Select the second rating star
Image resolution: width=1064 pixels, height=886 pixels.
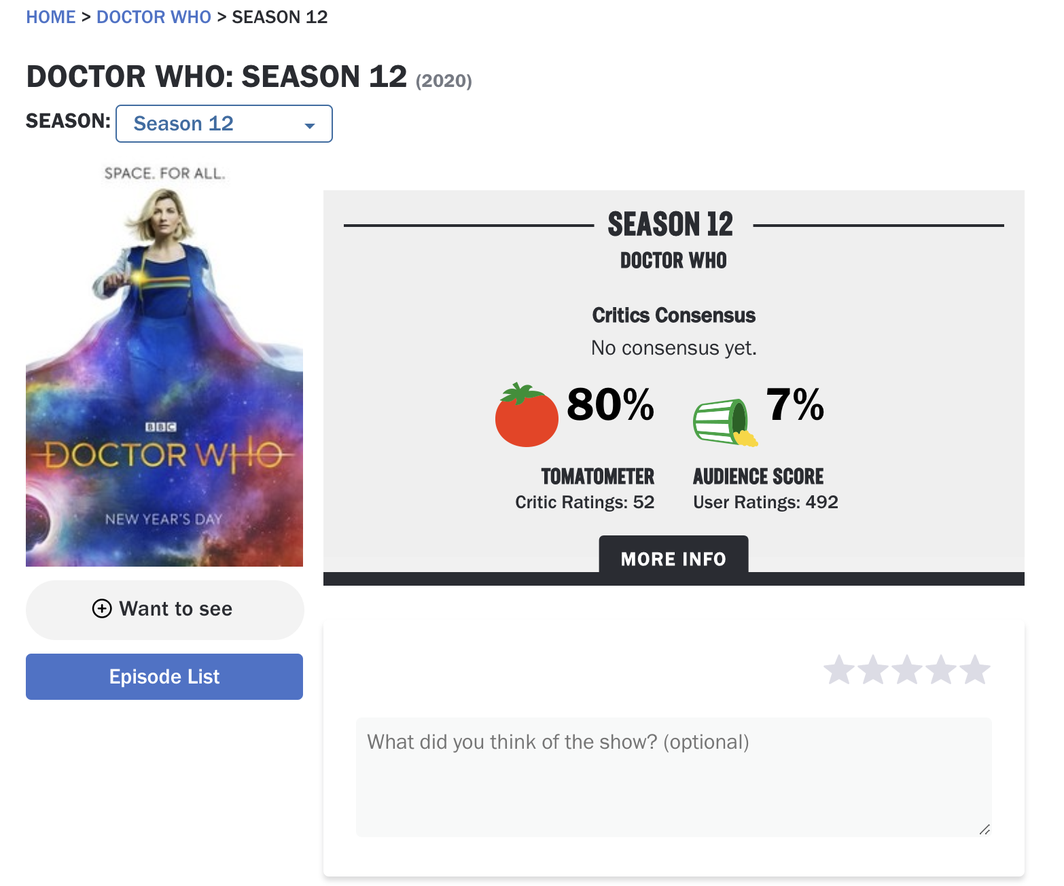point(873,670)
